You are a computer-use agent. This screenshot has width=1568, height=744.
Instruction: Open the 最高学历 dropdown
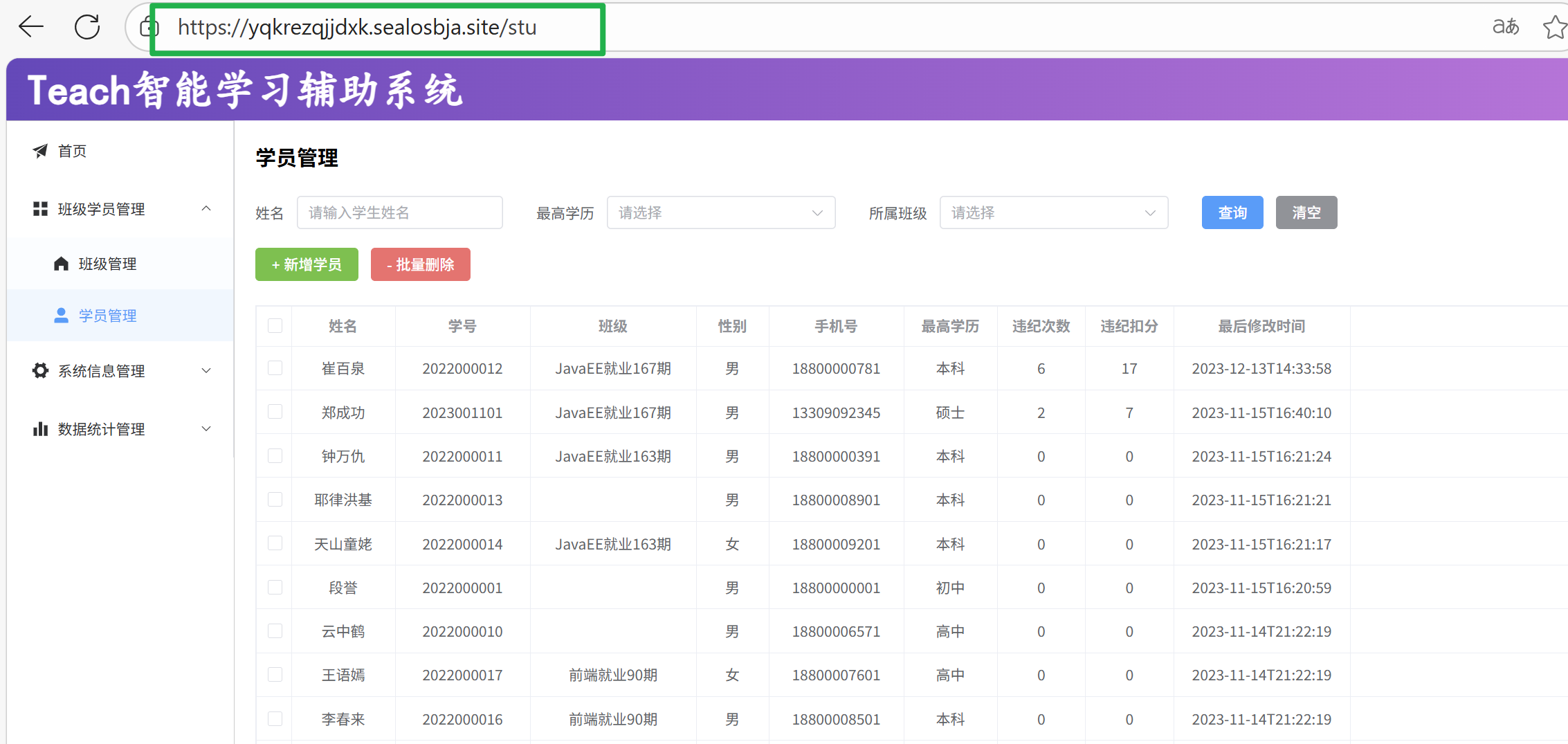(720, 212)
